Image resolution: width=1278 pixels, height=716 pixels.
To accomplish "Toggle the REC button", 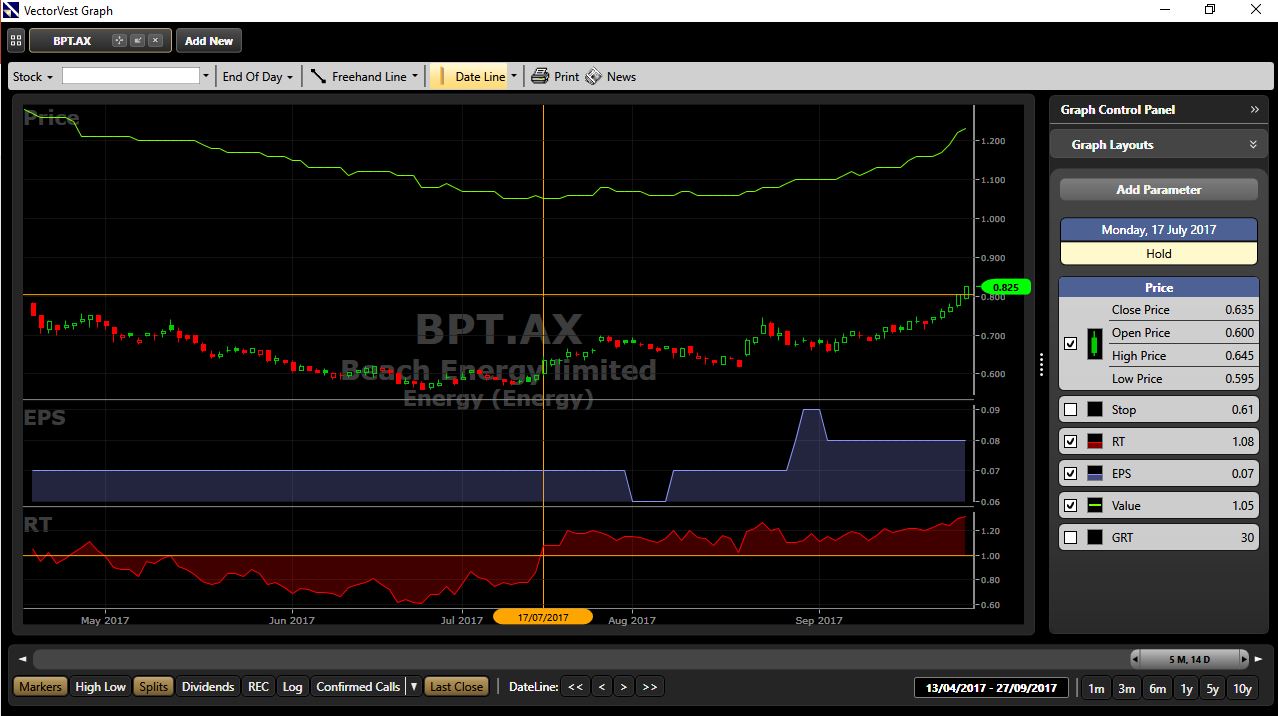I will [x=259, y=687].
